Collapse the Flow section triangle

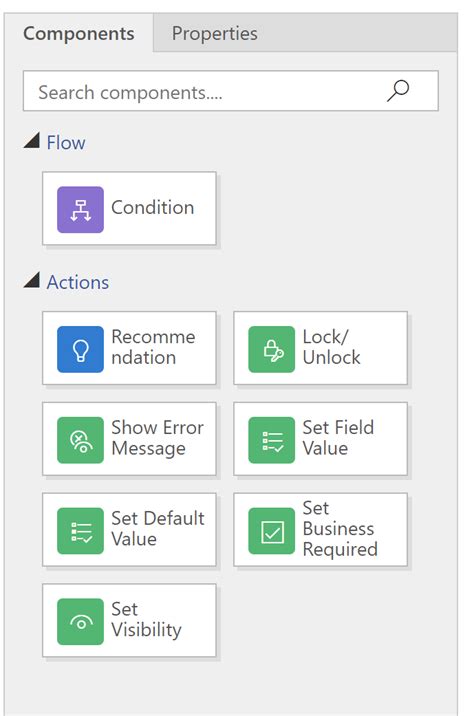point(32,141)
